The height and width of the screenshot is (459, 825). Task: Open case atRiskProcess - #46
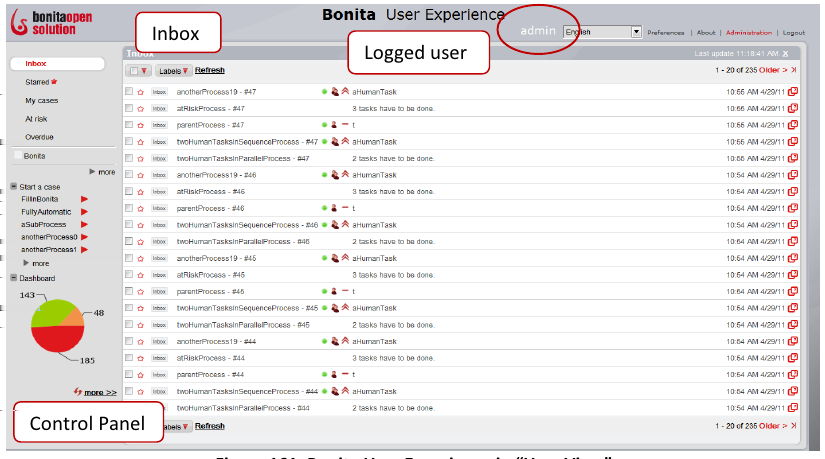210,192
